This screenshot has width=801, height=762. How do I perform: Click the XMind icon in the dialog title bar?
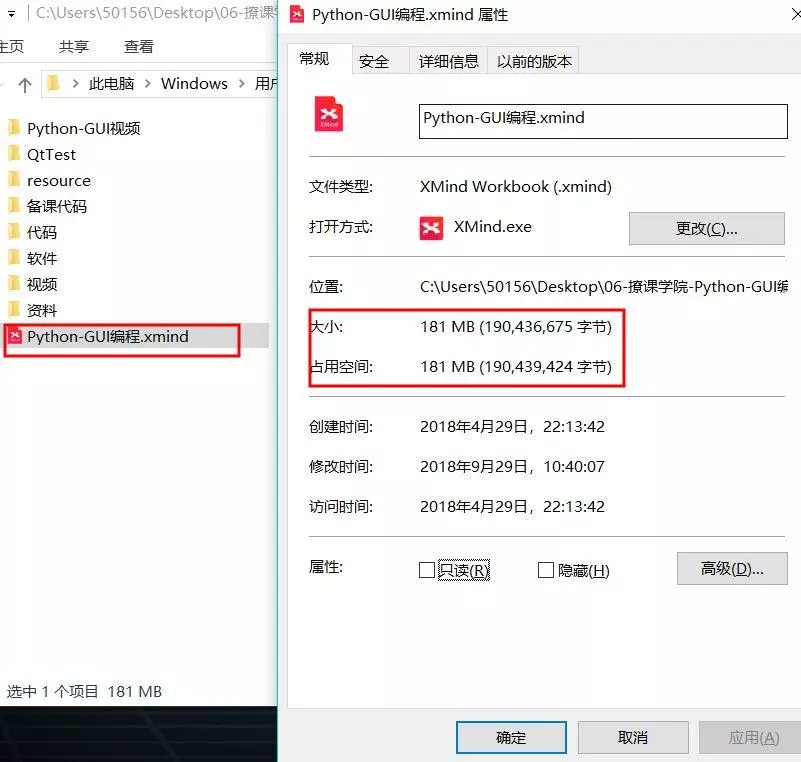tap(297, 14)
